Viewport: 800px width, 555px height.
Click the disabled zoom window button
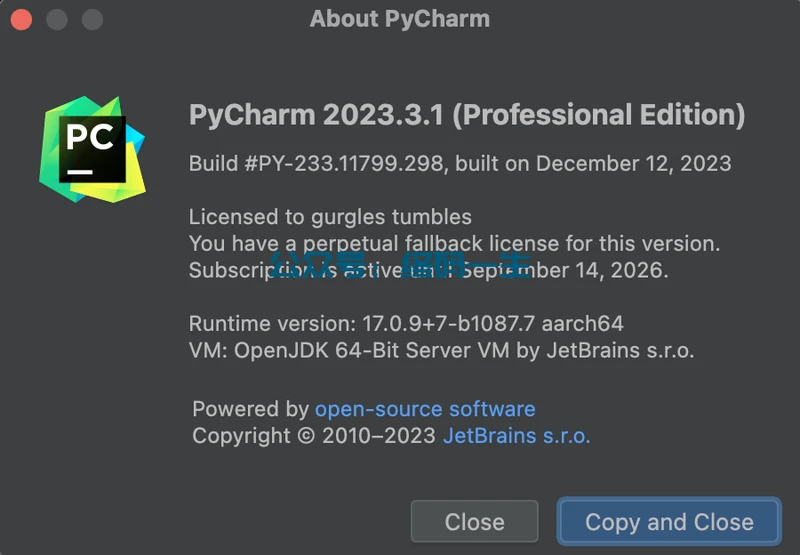(x=92, y=20)
